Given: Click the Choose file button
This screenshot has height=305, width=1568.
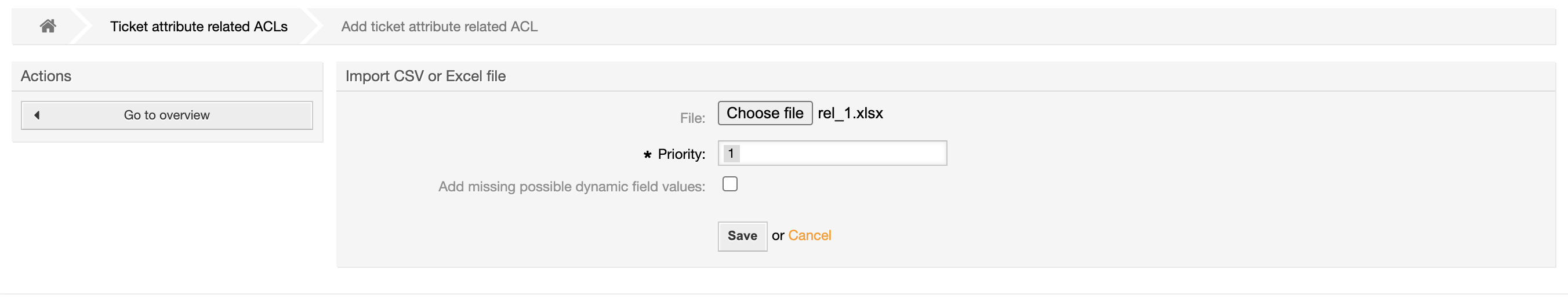Looking at the screenshot, I should coord(764,113).
